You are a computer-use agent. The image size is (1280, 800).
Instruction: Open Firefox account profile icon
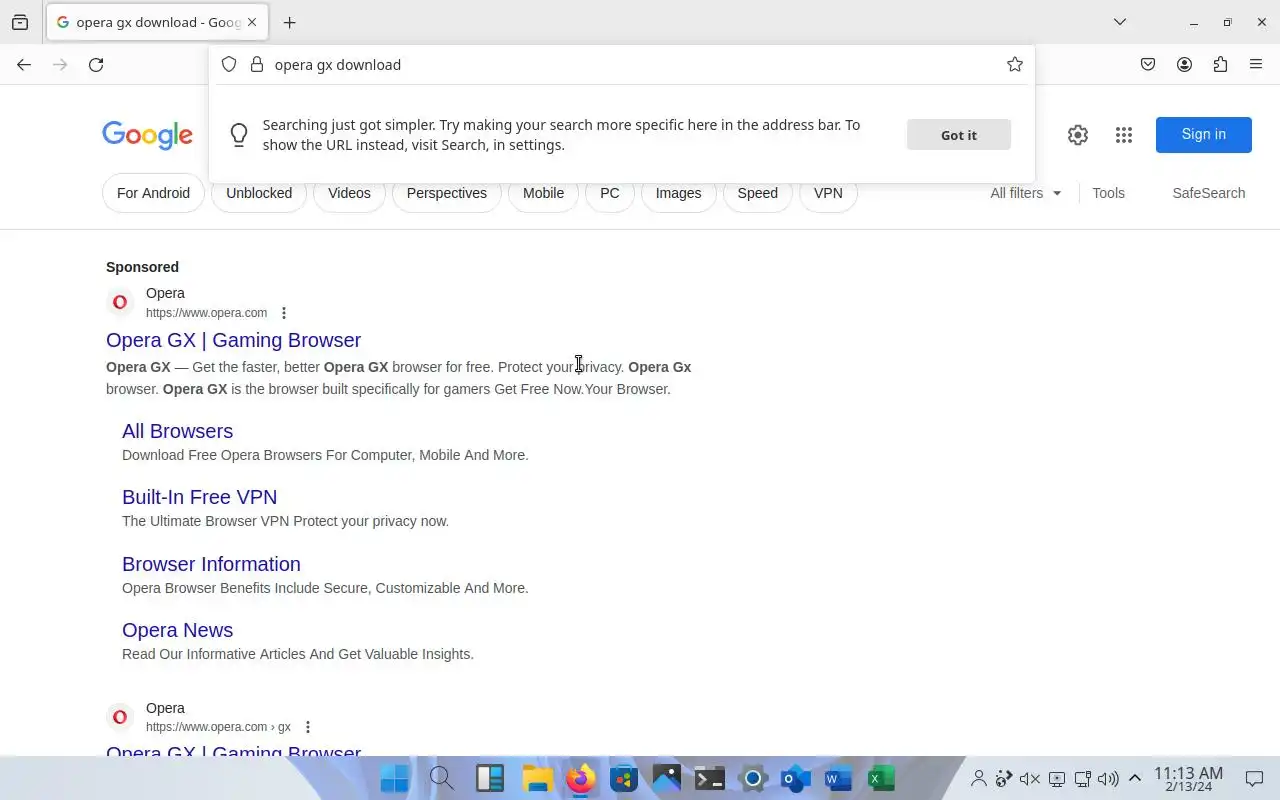[1184, 64]
